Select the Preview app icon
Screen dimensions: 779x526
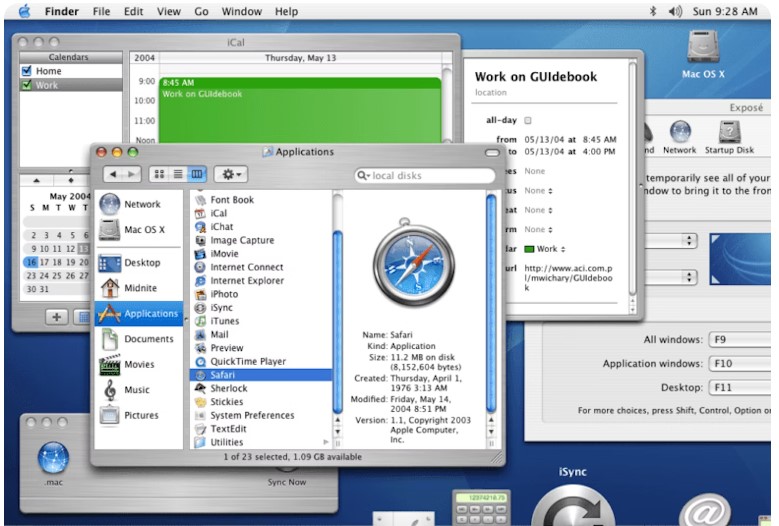point(200,348)
